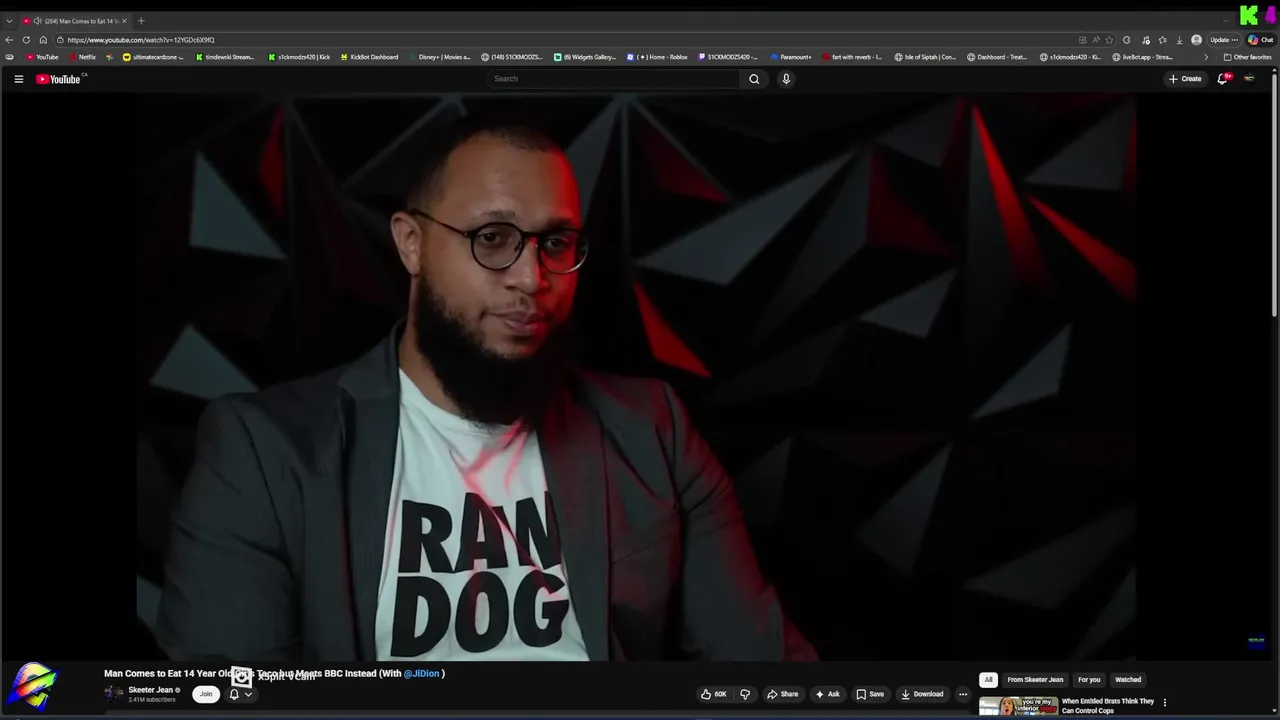Like the video with 60K thumbs up

(714, 694)
